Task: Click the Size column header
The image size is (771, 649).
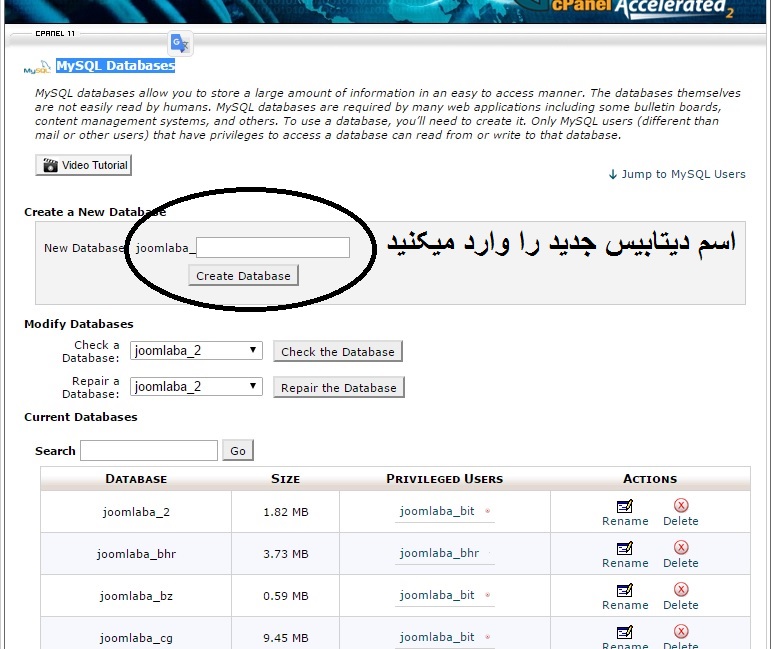Action: [285, 479]
